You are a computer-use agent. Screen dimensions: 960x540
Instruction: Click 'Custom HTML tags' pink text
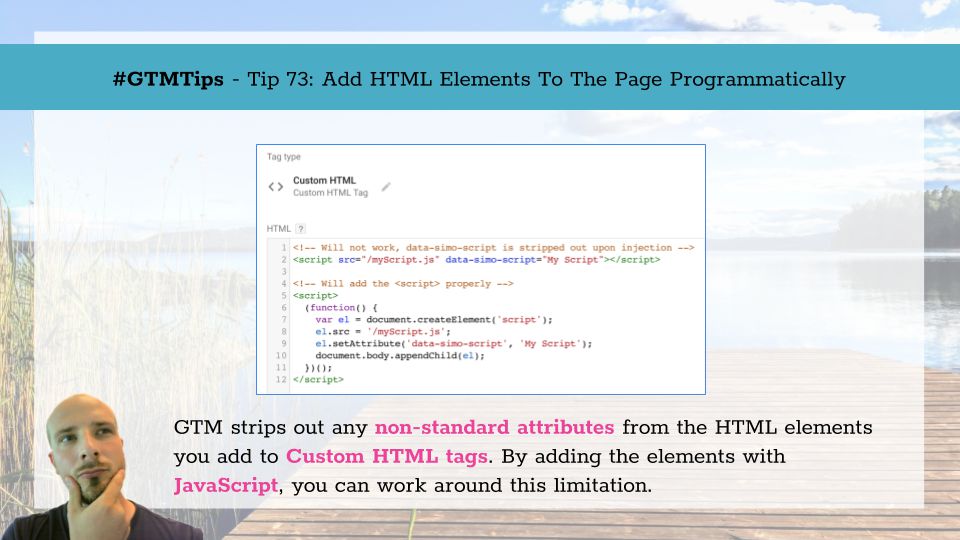pyautogui.click(x=387, y=457)
